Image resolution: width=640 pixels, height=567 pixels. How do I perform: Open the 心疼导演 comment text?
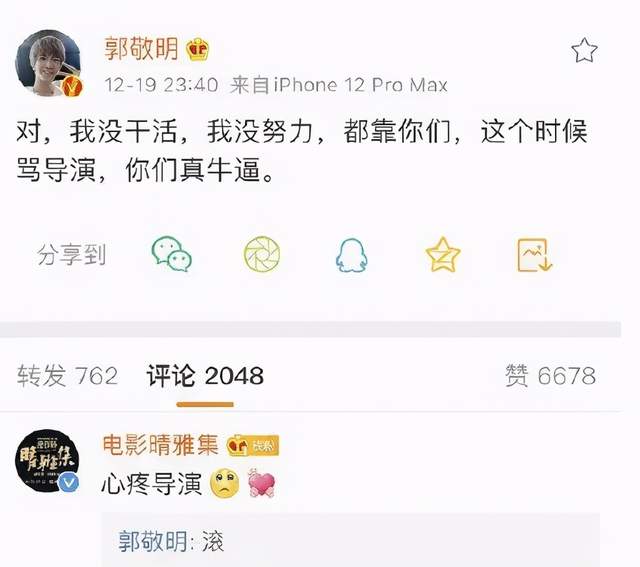[x=152, y=485]
